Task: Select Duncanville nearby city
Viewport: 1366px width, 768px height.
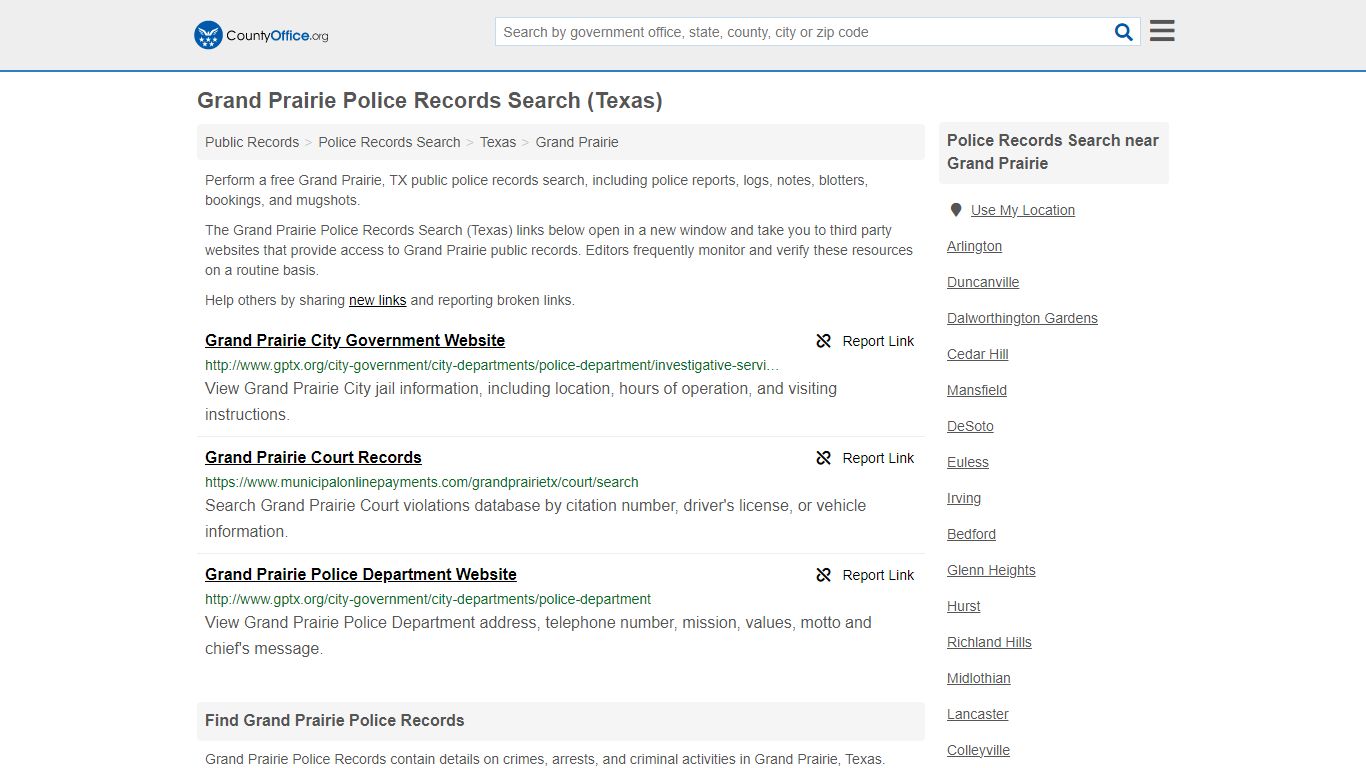Action: click(983, 282)
